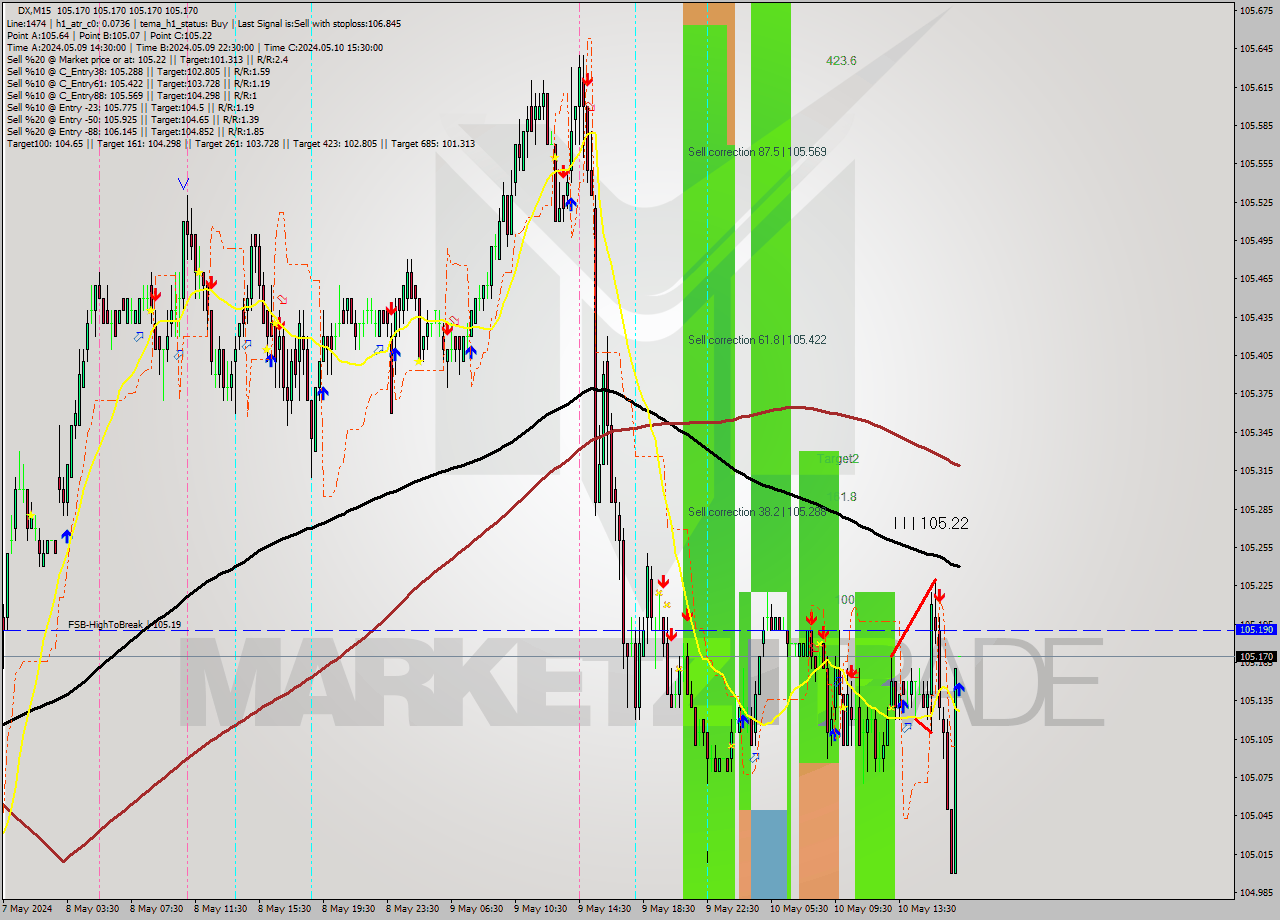Click the 105.345 price axis value
The width and height of the screenshot is (1280, 920).
1256,432
